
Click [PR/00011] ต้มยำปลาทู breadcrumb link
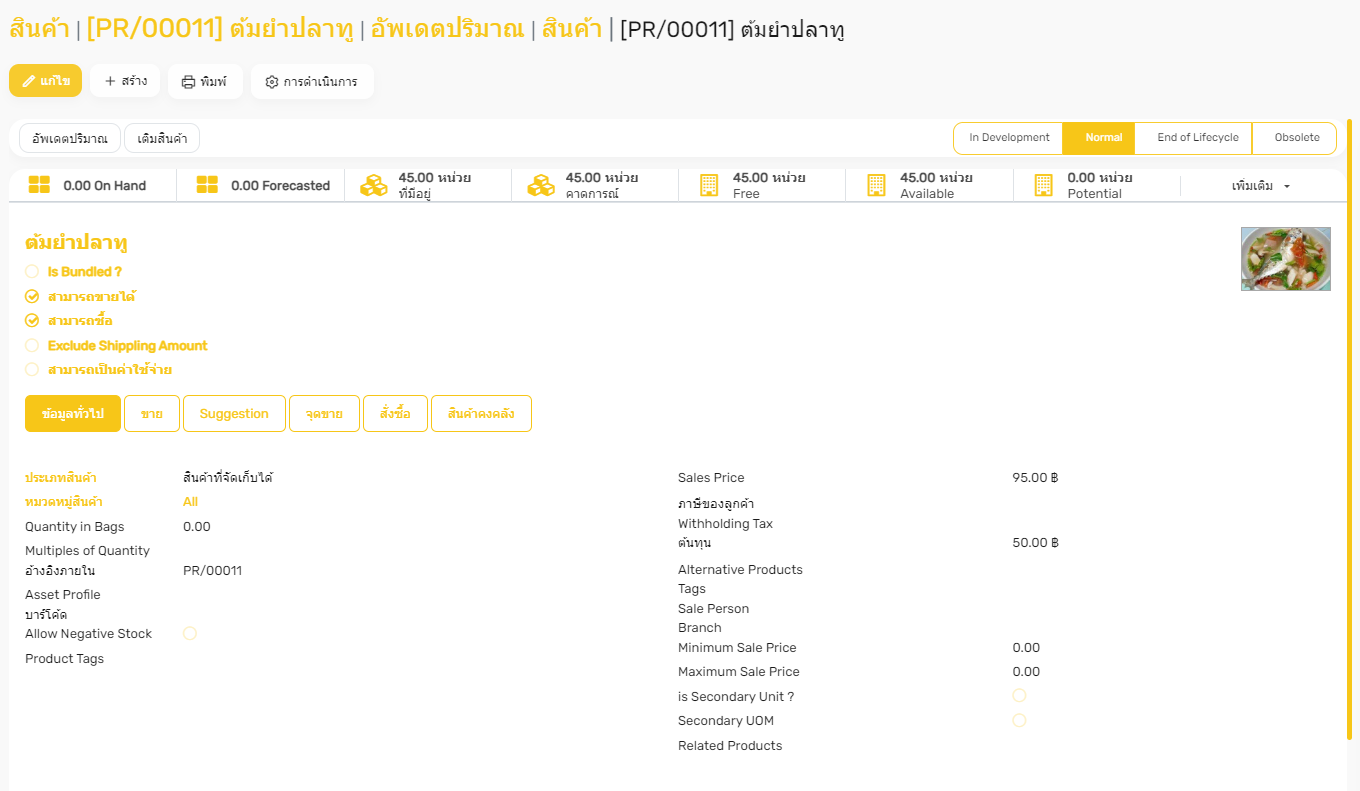[x=220, y=29]
